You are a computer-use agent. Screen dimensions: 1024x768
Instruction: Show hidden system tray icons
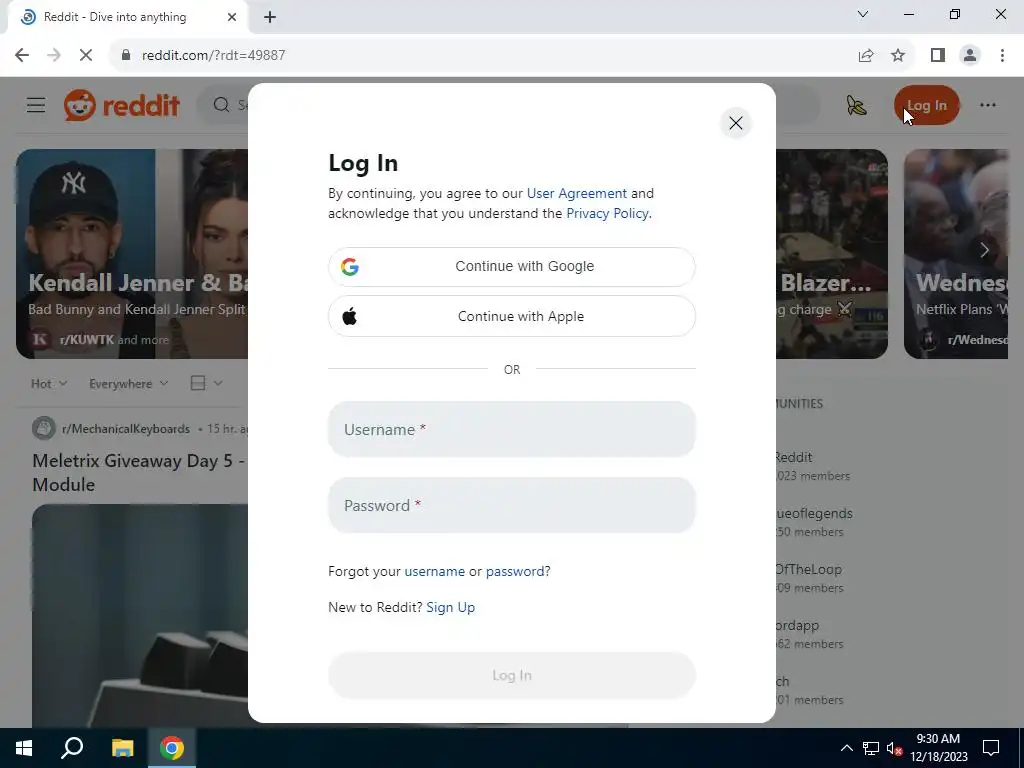[846, 748]
